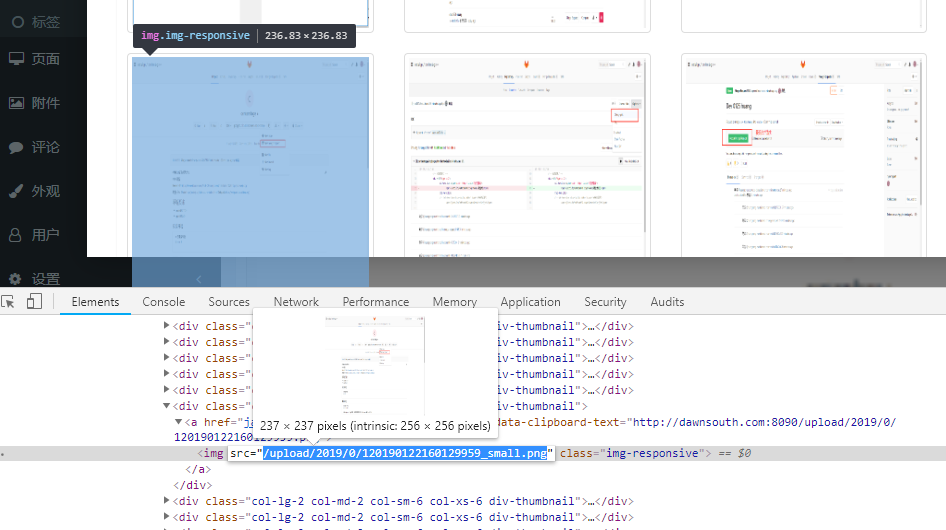
Task: Open the middle diff-view attachment thumbnail
Action: [527, 157]
